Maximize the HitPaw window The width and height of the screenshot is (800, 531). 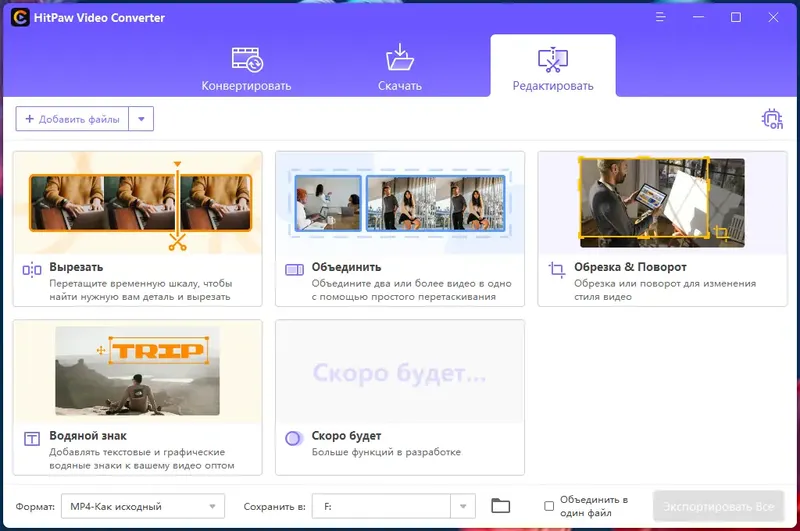(736, 17)
